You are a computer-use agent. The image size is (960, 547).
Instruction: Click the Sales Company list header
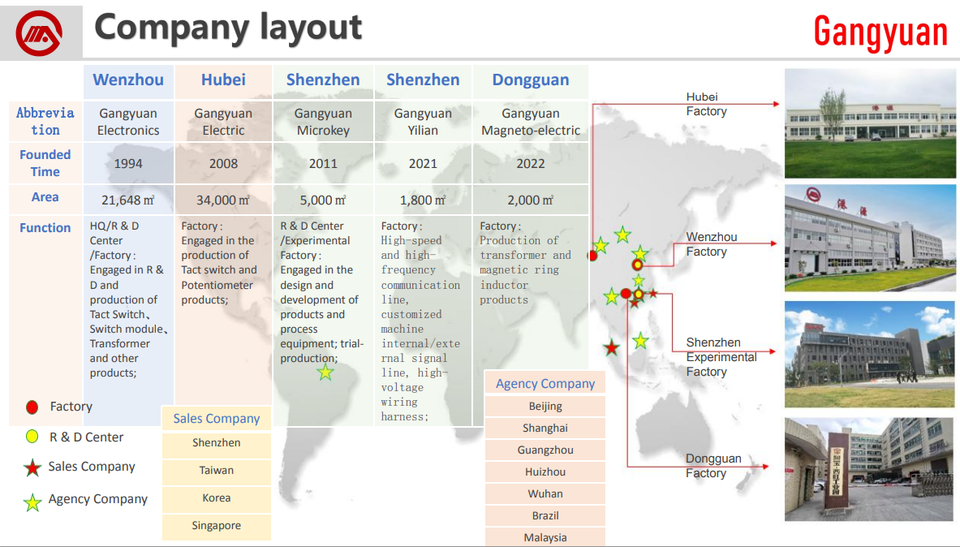click(216, 418)
